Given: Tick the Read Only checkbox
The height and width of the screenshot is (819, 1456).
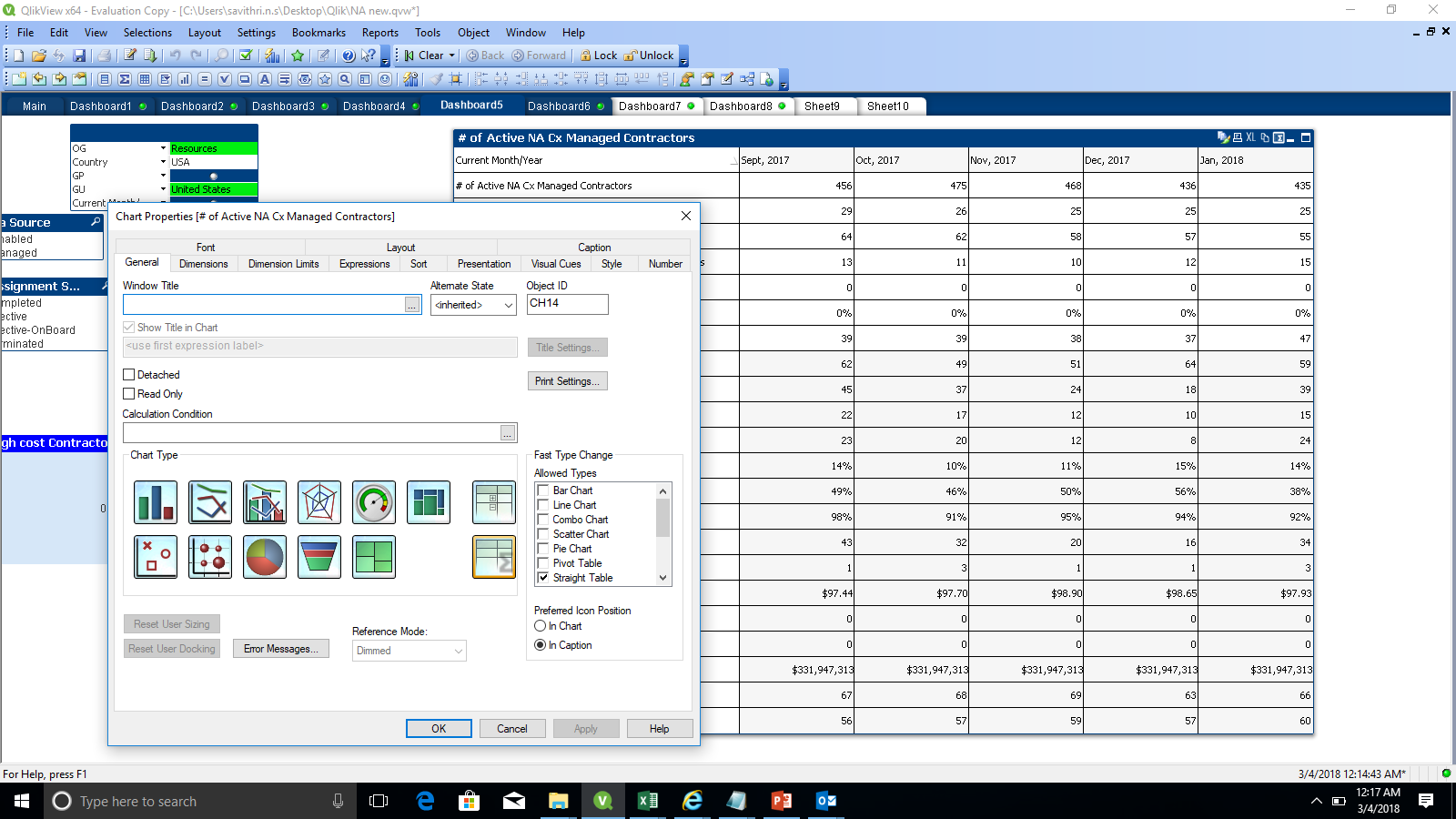Looking at the screenshot, I should point(129,394).
